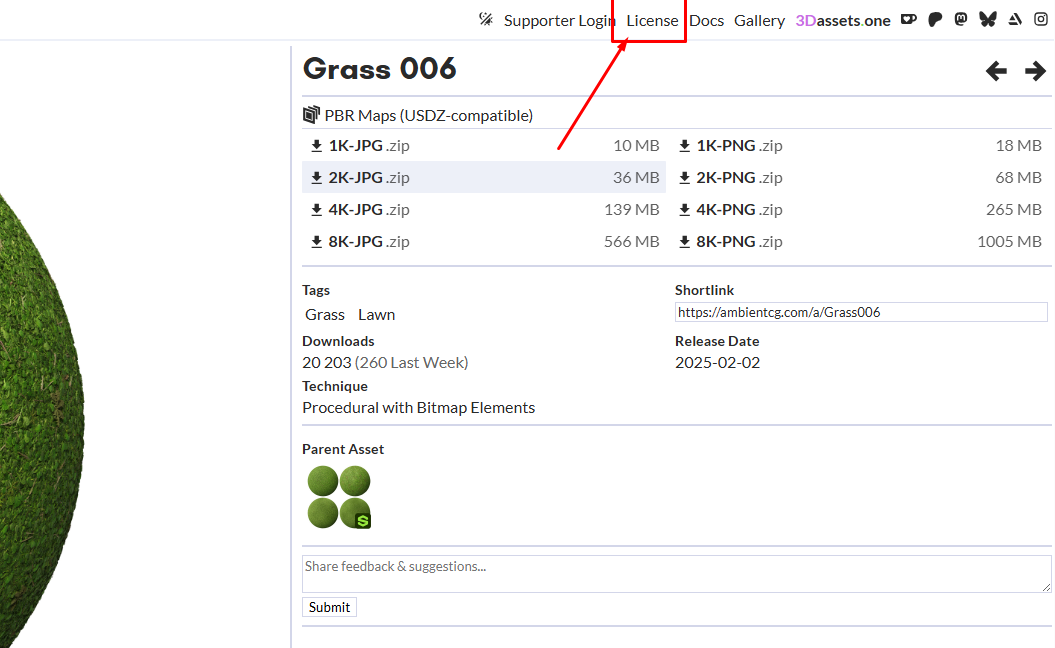Open the Instagram icon link

coord(1041,20)
